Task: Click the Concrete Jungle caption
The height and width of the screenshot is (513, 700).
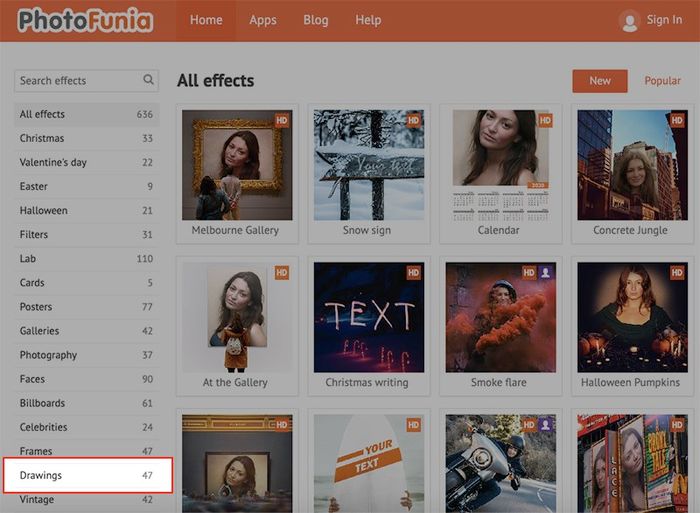Action: pyautogui.click(x=630, y=230)
